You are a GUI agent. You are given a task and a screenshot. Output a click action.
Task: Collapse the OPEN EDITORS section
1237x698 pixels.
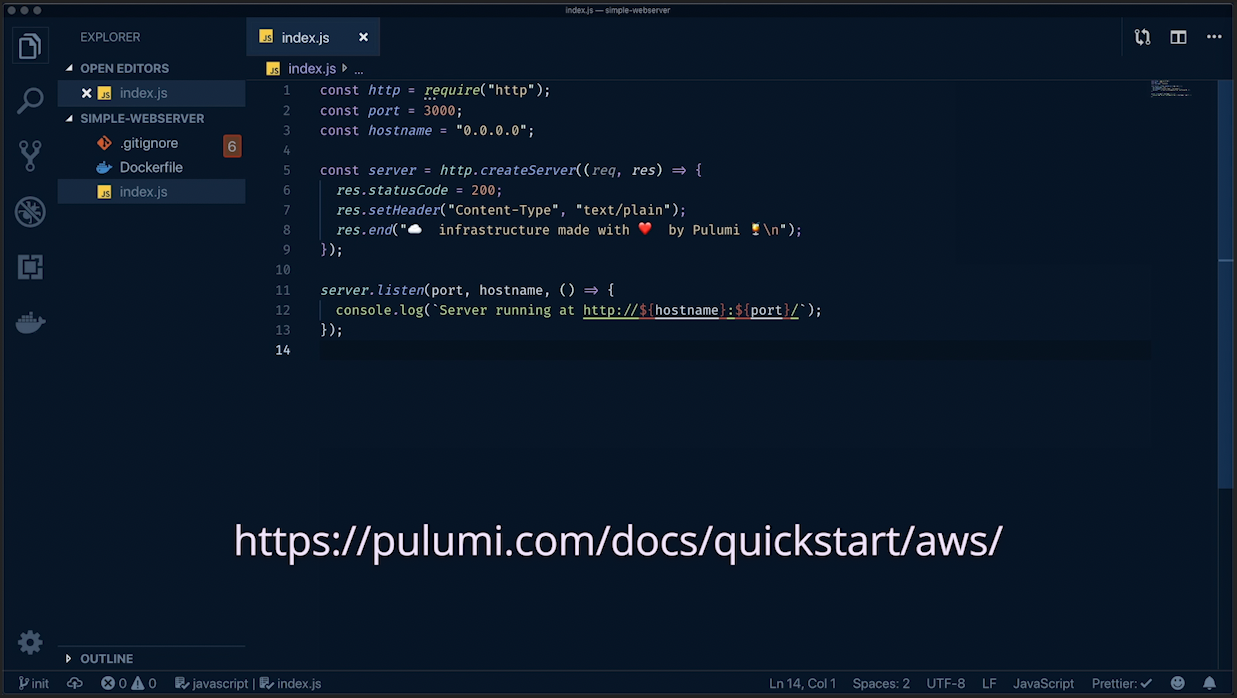click(124, 68)
